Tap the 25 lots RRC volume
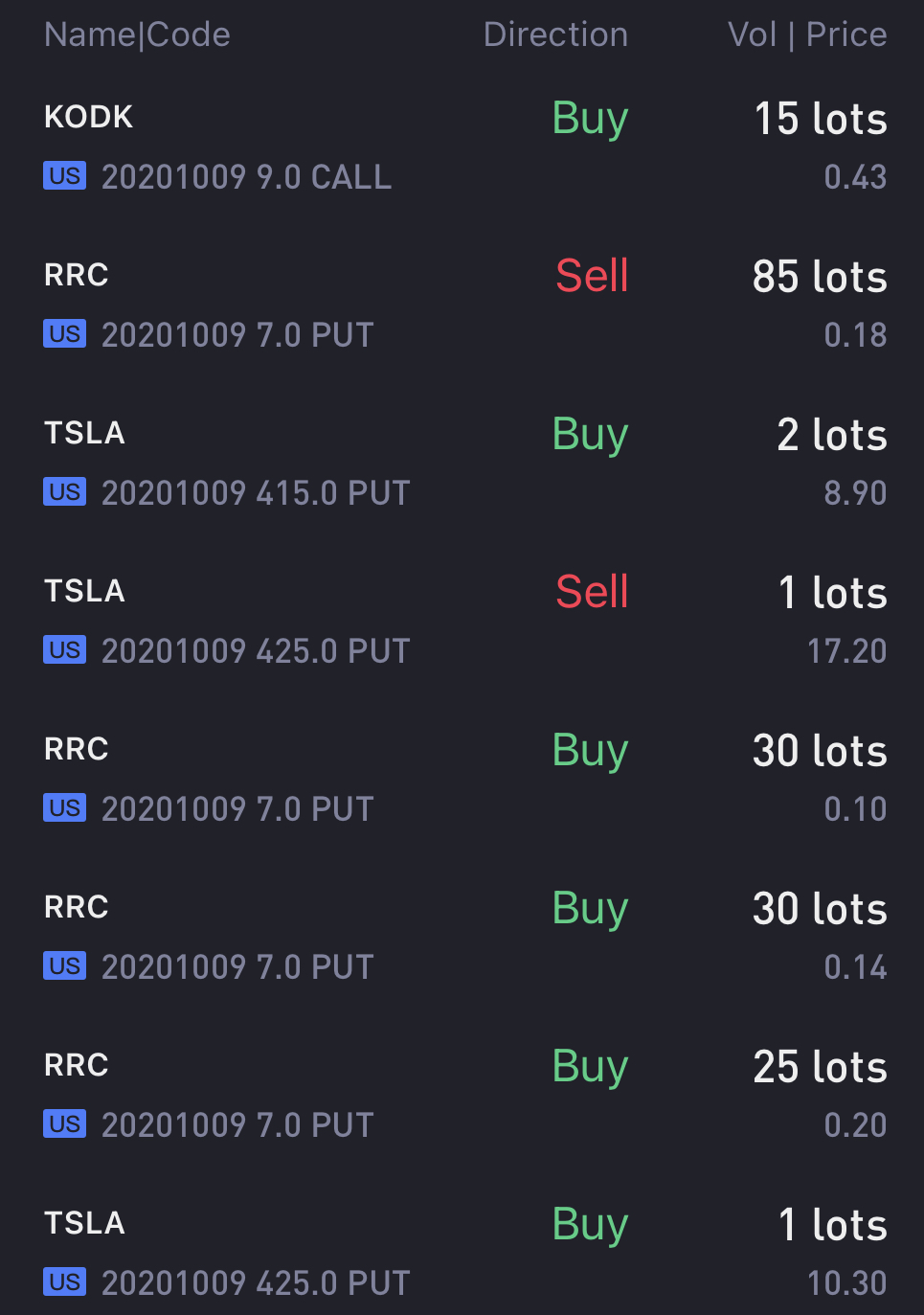This screenshot has height=1315, width=924. [820, 1067]
